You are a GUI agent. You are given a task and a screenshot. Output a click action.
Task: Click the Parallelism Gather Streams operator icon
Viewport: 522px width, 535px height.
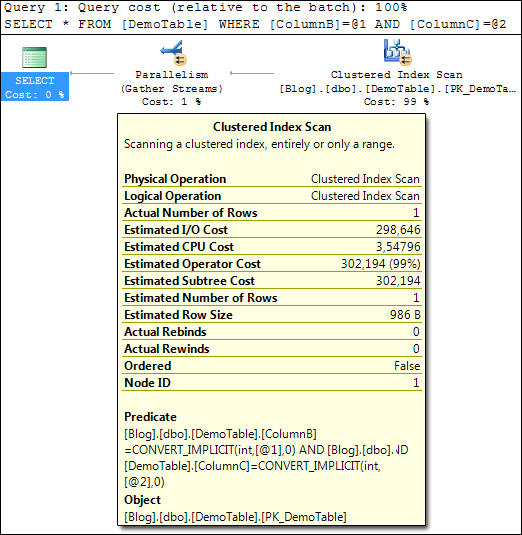click(x=173, y=53)
